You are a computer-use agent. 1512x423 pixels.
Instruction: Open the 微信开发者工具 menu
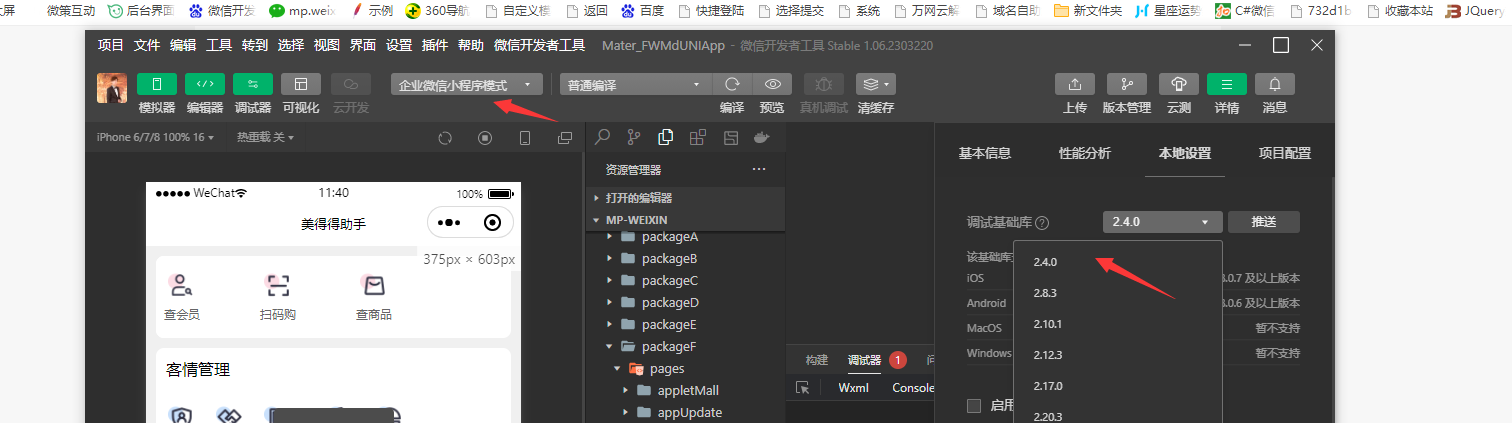540,45
